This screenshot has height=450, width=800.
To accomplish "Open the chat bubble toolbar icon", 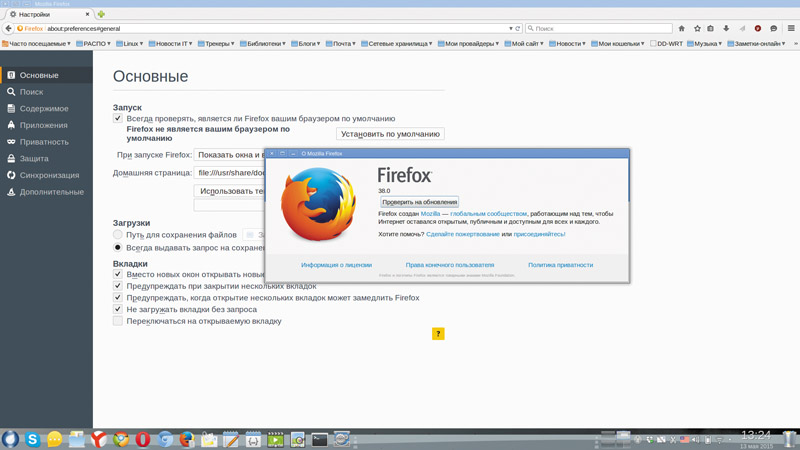I will pos(773,29).
